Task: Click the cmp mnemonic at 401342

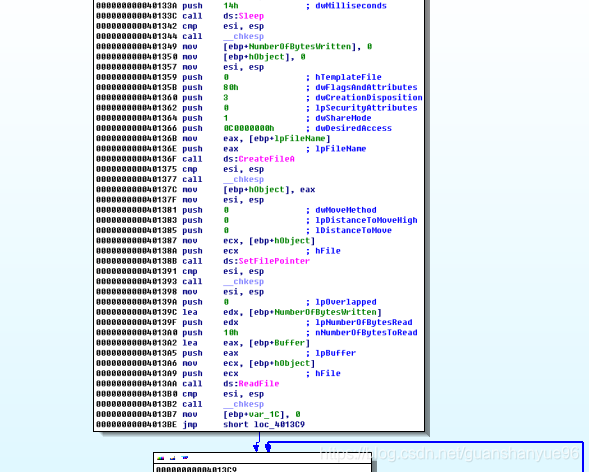Action: [x=190, y=26]
